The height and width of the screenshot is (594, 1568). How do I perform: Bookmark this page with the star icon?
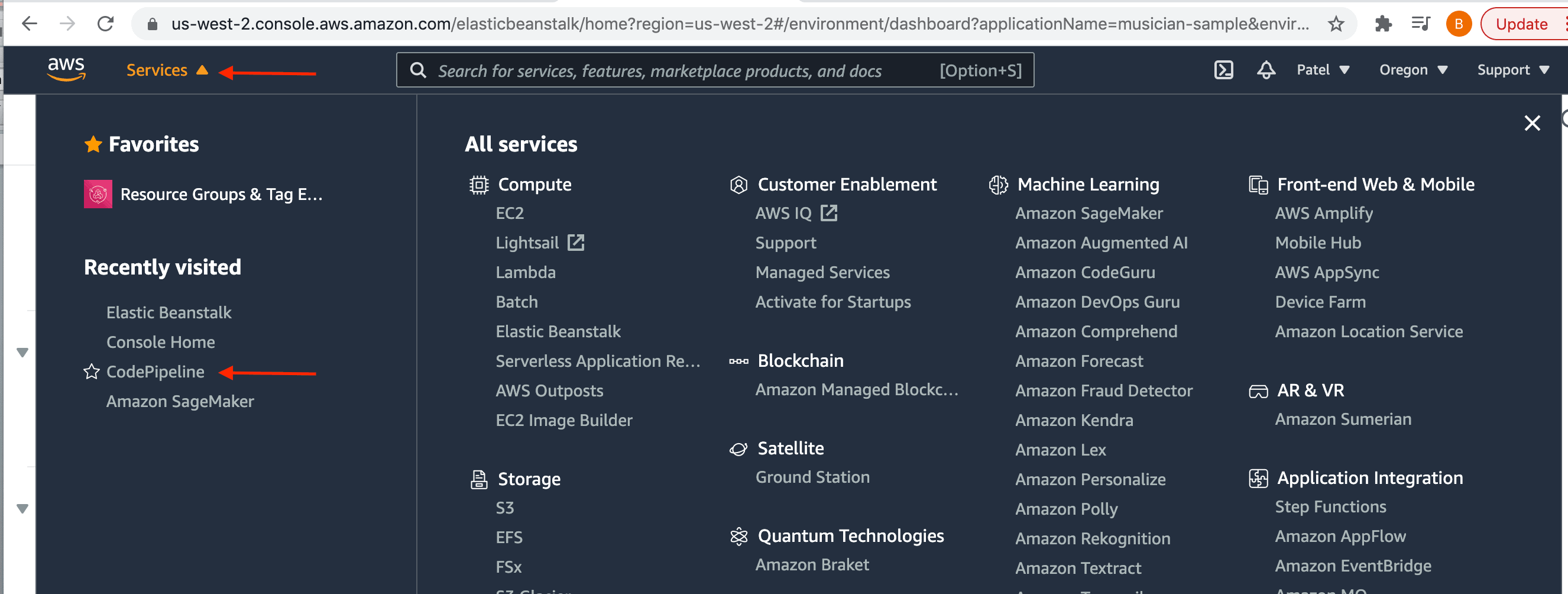1336,24
